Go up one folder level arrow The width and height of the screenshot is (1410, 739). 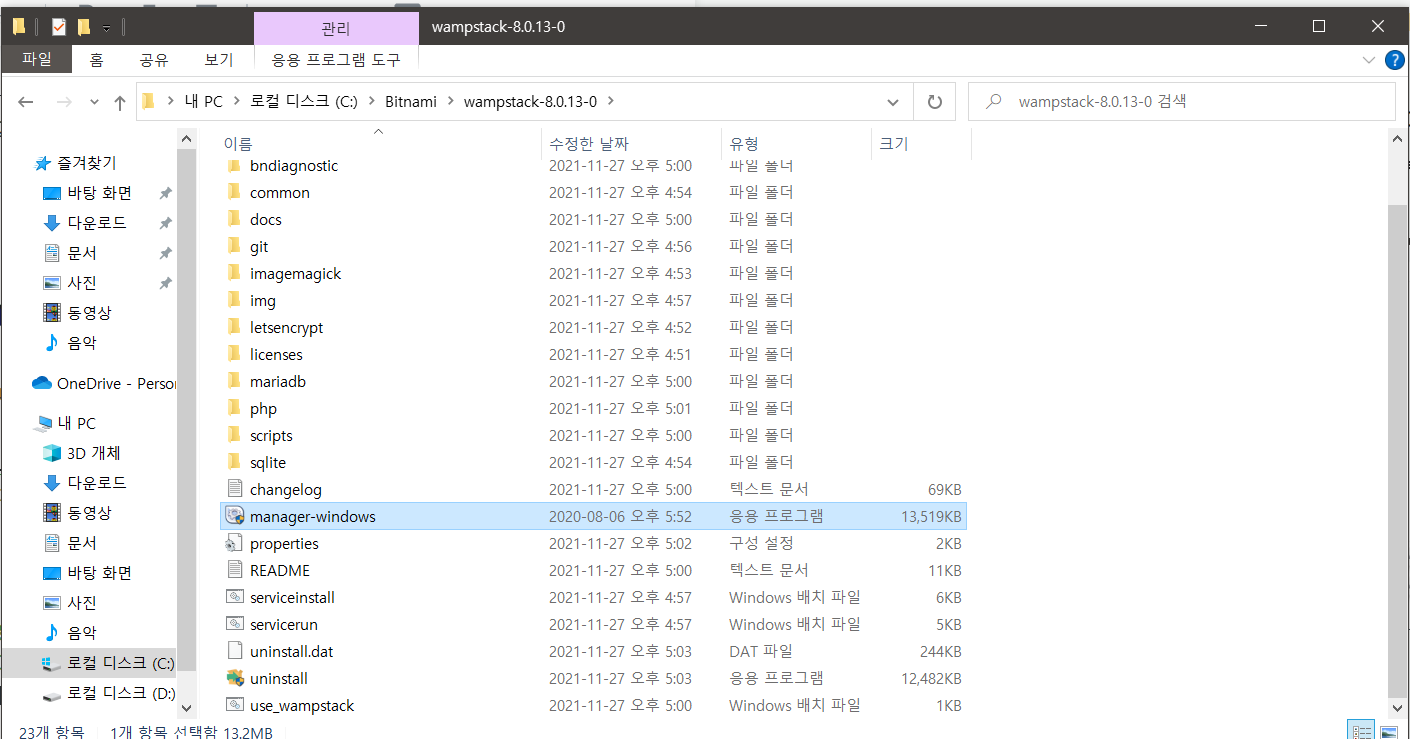click(x=120, y=102)
